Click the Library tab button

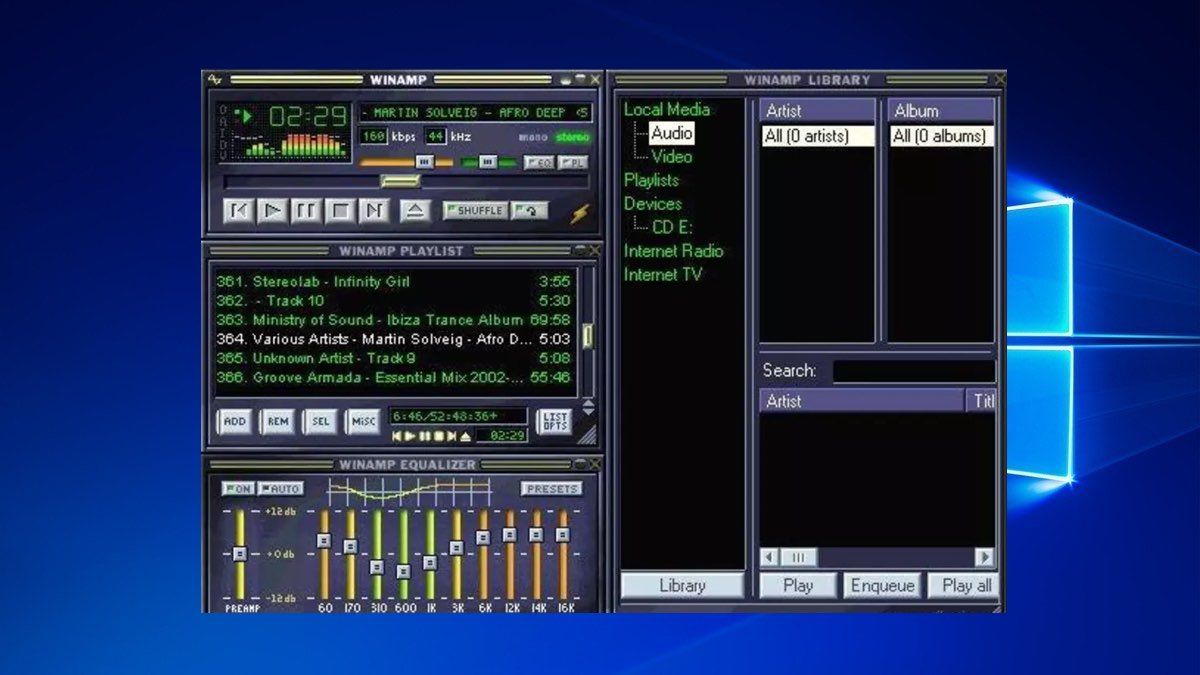coord(681,586)
